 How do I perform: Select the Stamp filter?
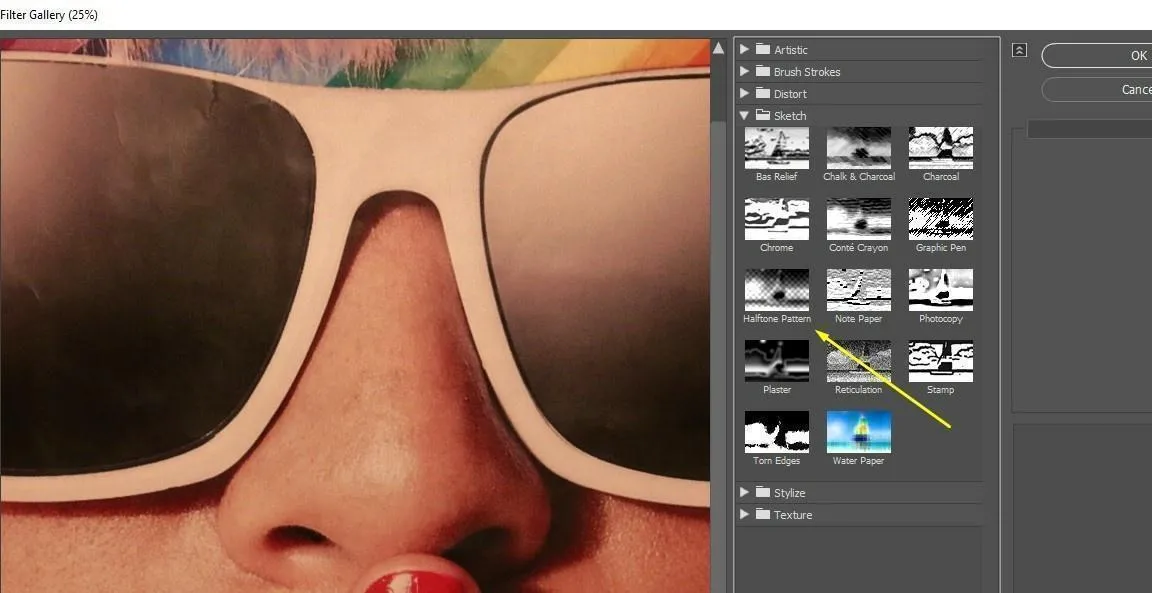(x=940, y=361)
